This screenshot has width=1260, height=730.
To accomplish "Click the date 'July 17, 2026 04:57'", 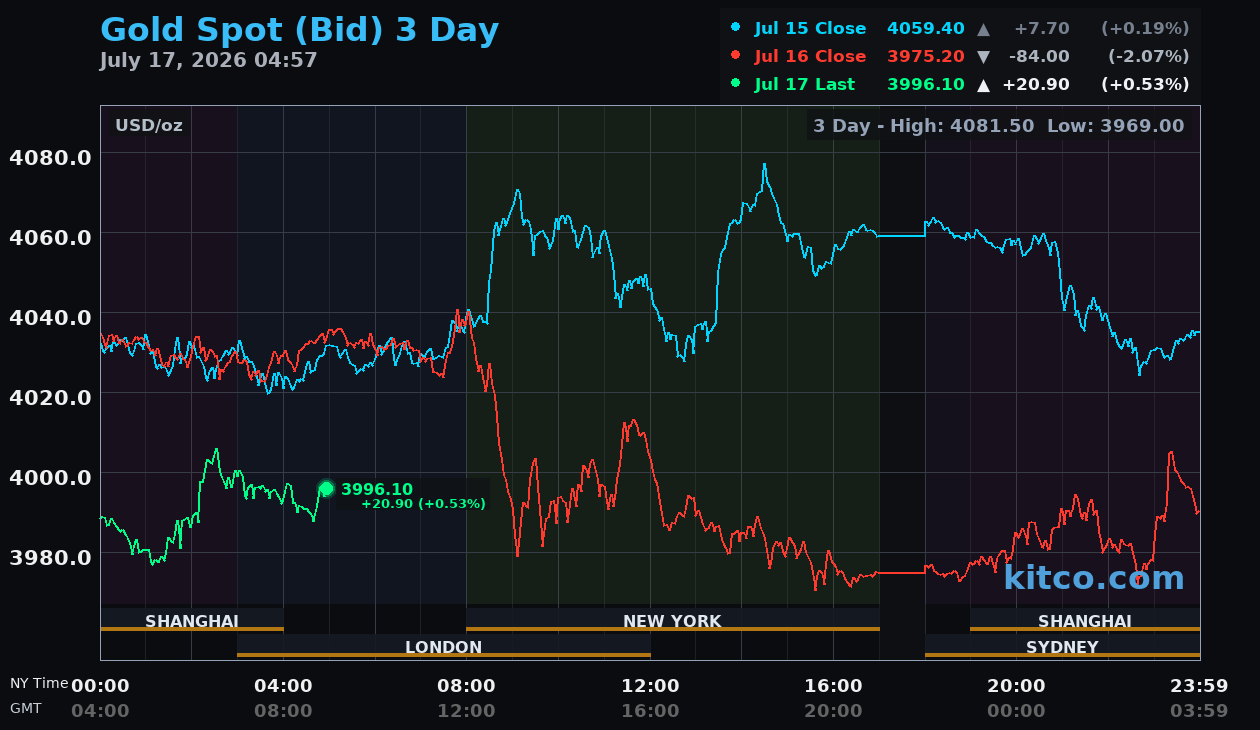I will coord(208,60).
